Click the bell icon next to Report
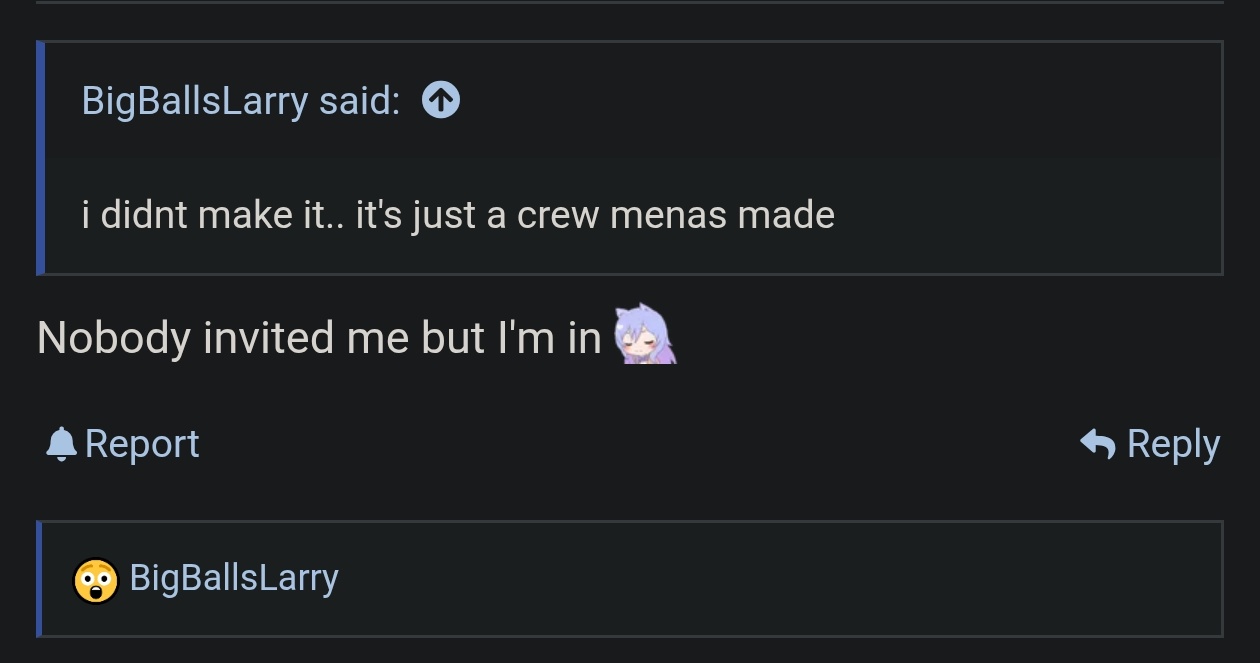1260x663 pixels. tap(61, 444)
